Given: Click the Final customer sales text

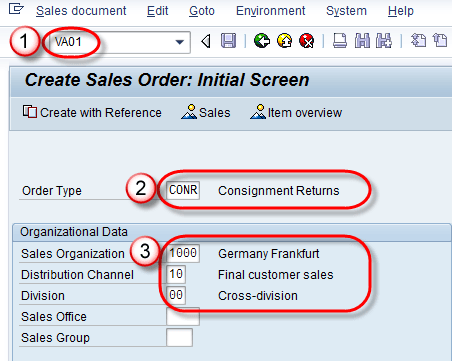Looking at the screenshot, I should (276, 275).
